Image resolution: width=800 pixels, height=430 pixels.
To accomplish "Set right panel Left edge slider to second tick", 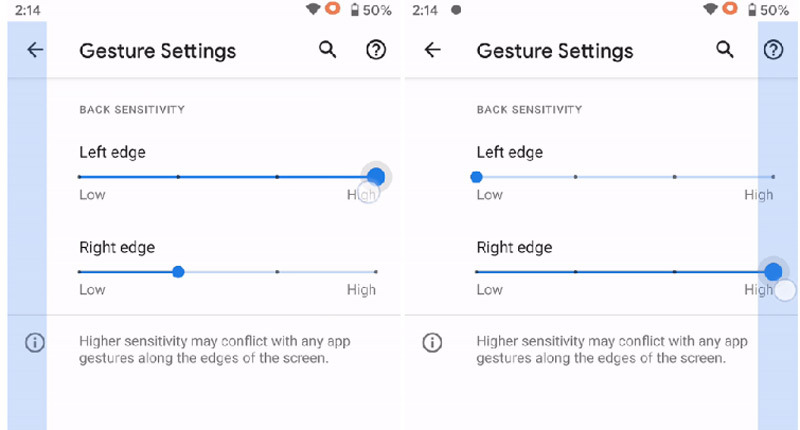I will pos(576,177).
